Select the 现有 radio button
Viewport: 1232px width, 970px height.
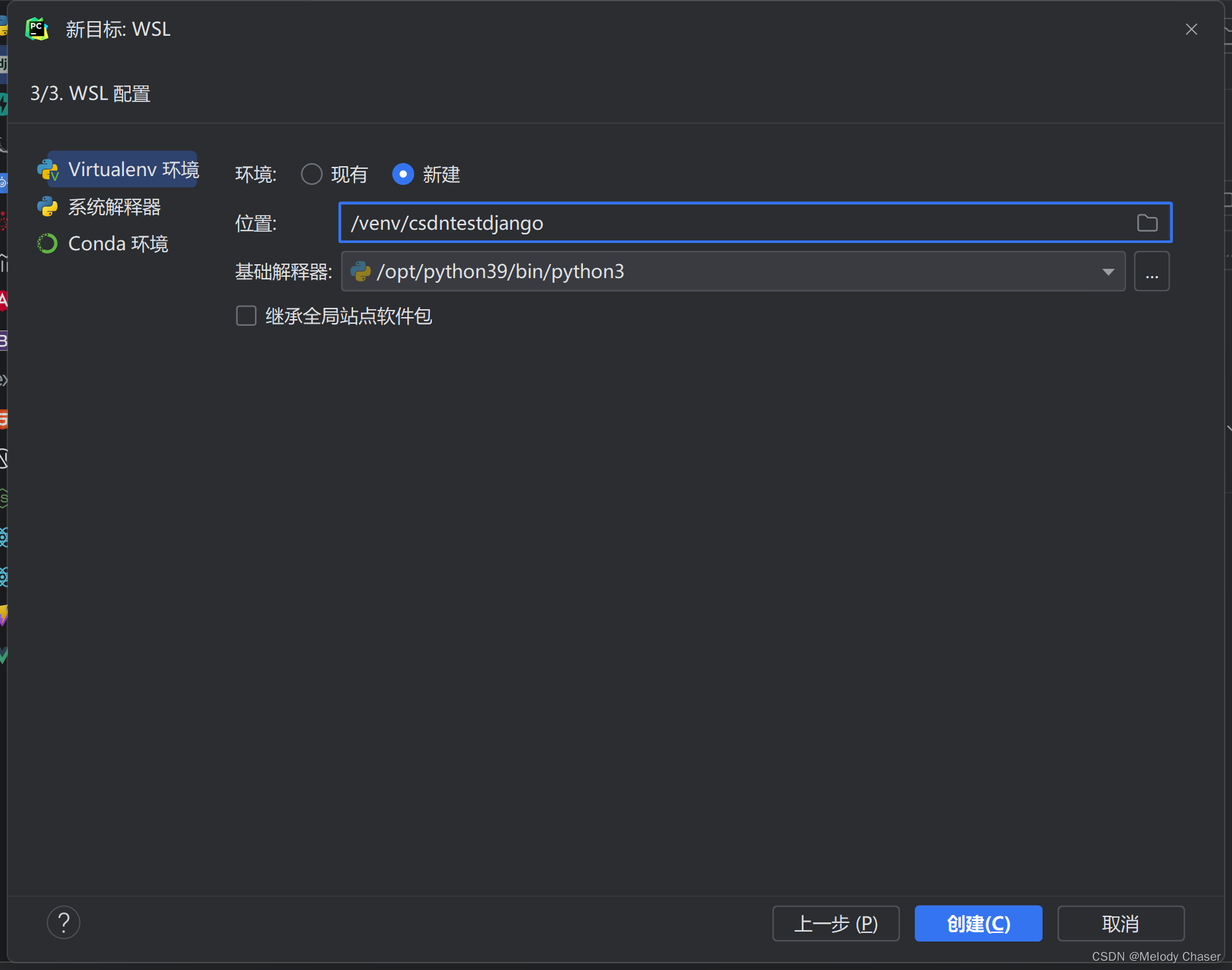click(x=311, y=174)
